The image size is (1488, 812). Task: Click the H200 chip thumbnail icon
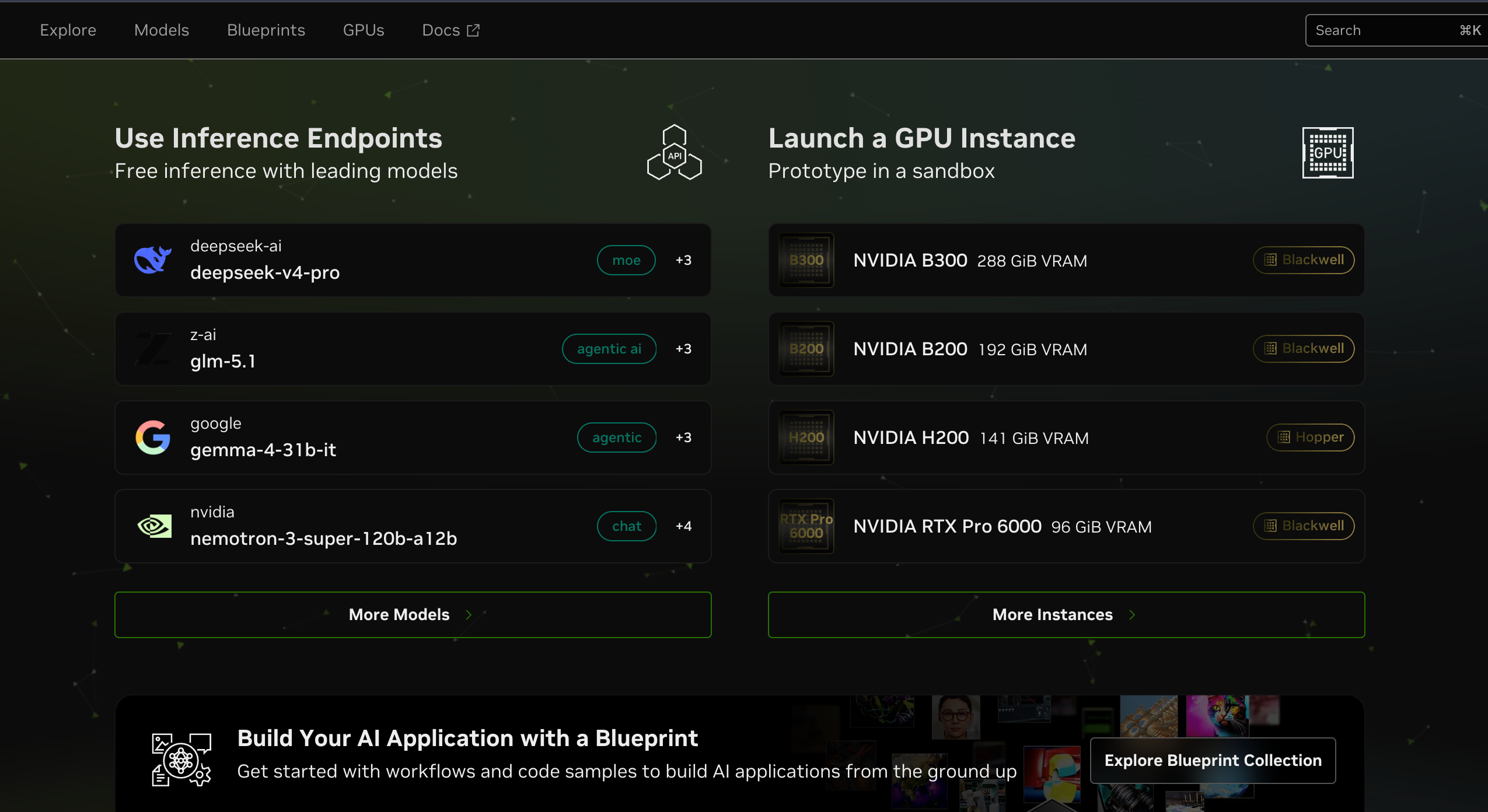coord(806,437)
